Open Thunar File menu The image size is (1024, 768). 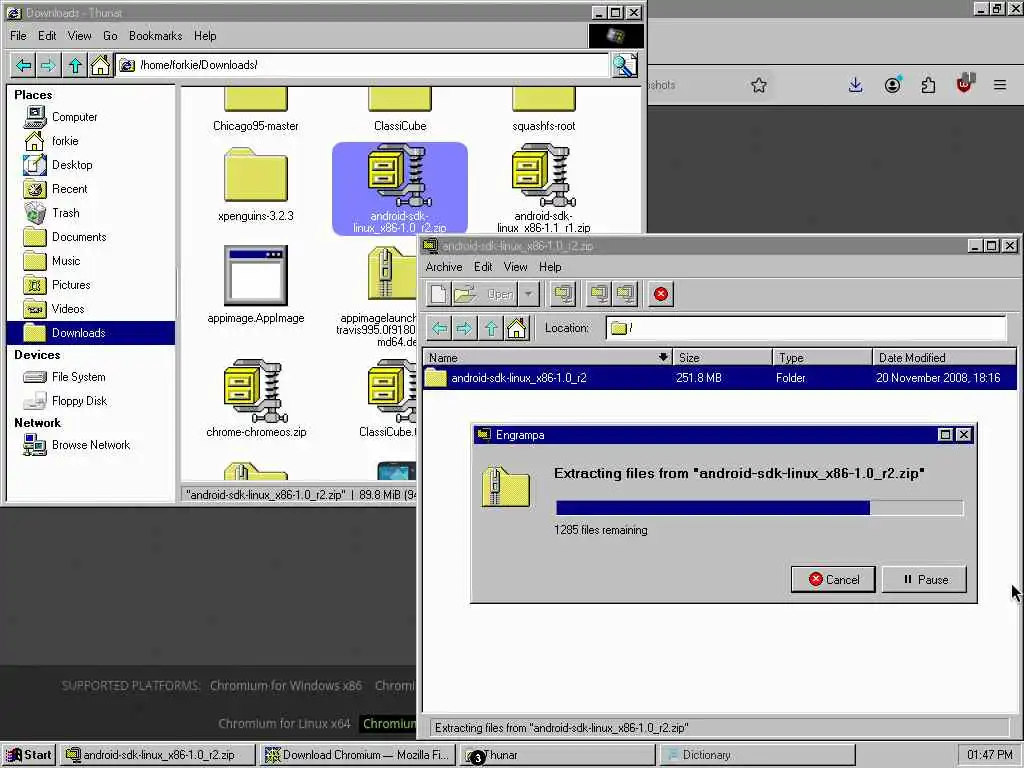pyautogui.click(x=18, y=36)
